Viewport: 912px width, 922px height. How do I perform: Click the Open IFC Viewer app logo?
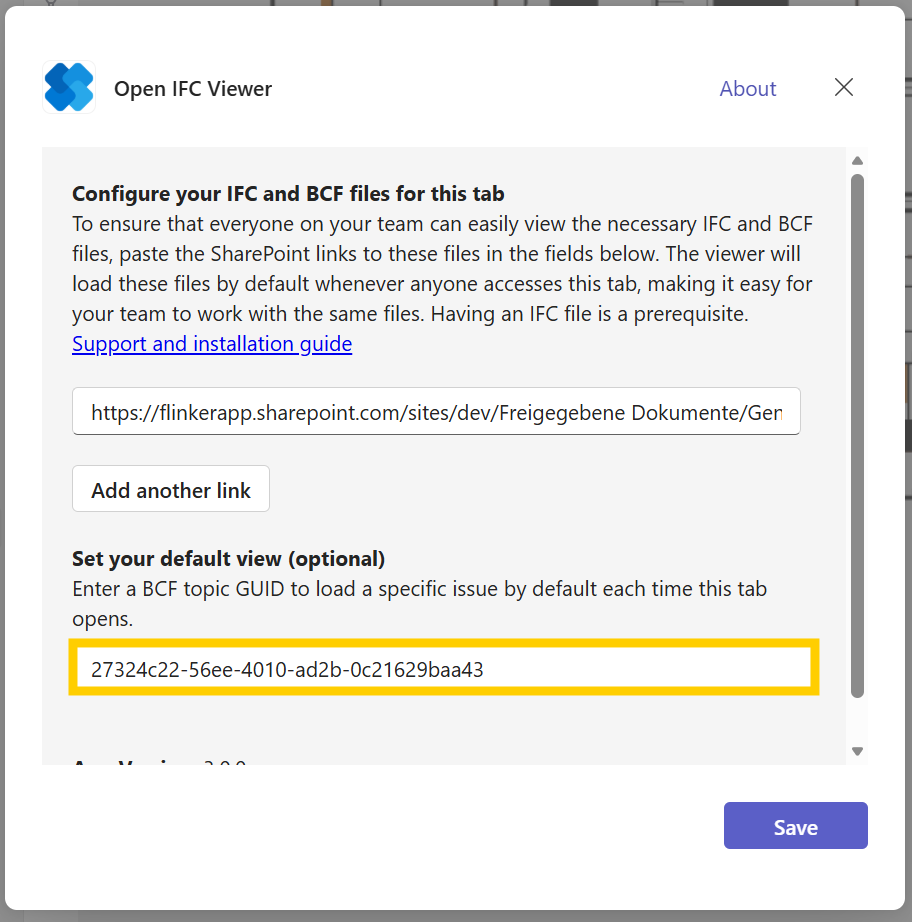pos(68,87)
